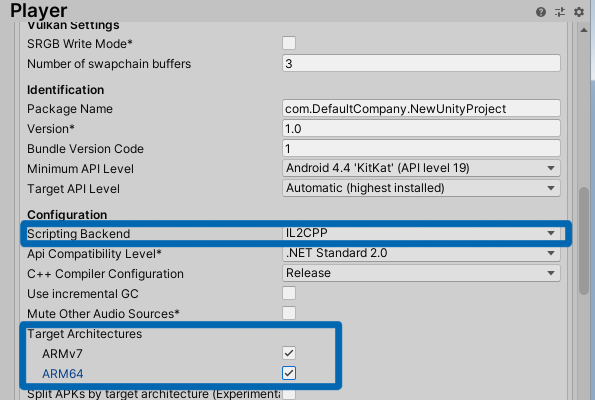The height and width of the screenshot is (400, 595).
Task: Expand the Scripting Backend IL2CPP dropdown
Action: tap(421, 233)
